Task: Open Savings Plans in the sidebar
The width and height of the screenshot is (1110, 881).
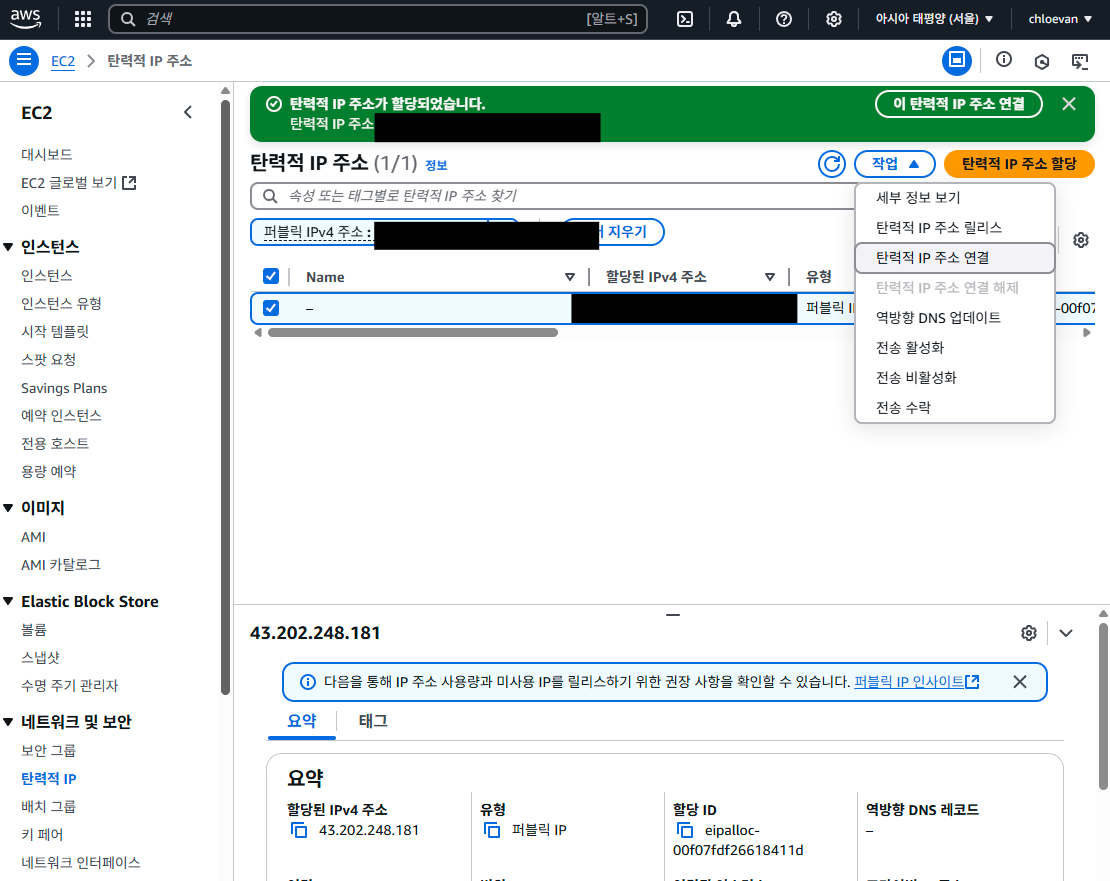Action: [64, 388]
